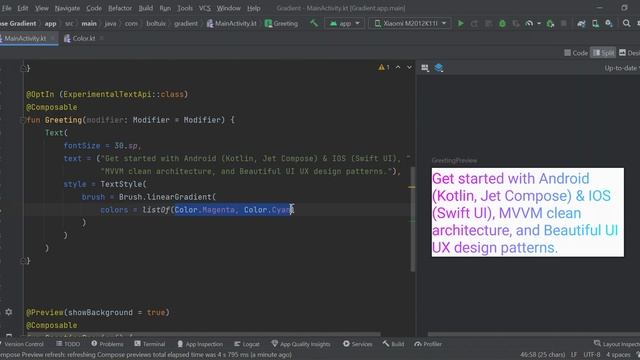This screenshot has width=640, height=360.
Task: Click Greeting in the navigation breadcrumb
Action: click(281, 24)
